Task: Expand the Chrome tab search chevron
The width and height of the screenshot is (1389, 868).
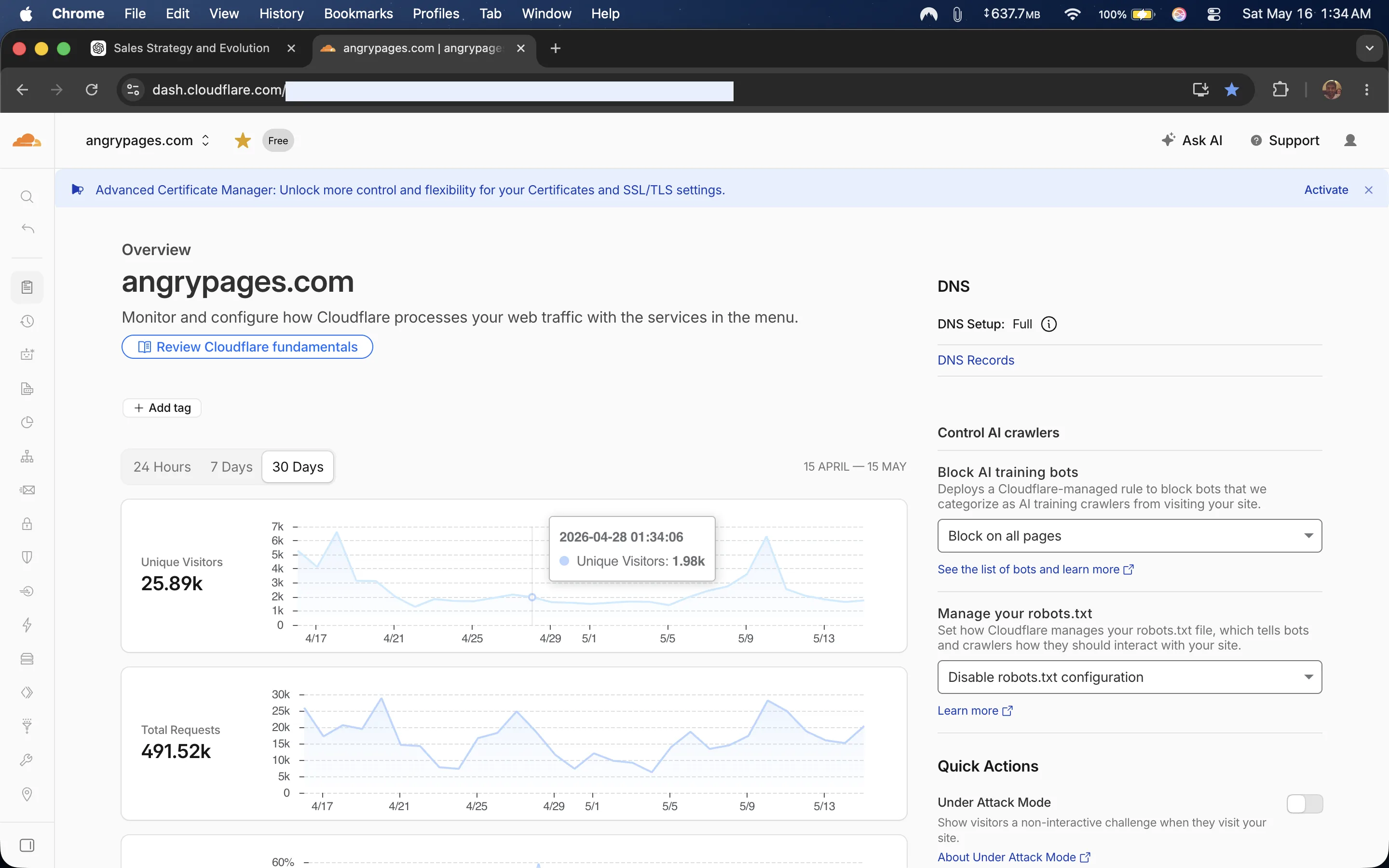Action: 1370,48
